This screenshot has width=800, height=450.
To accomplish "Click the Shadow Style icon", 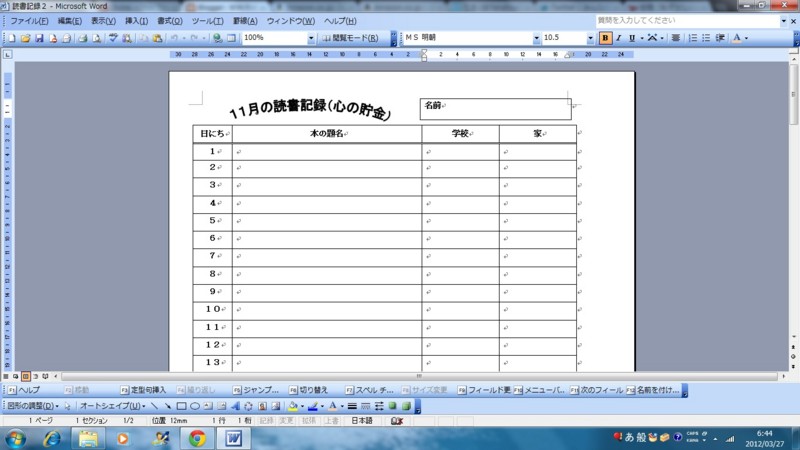I will pyautogui.click(x=392, y=406).
